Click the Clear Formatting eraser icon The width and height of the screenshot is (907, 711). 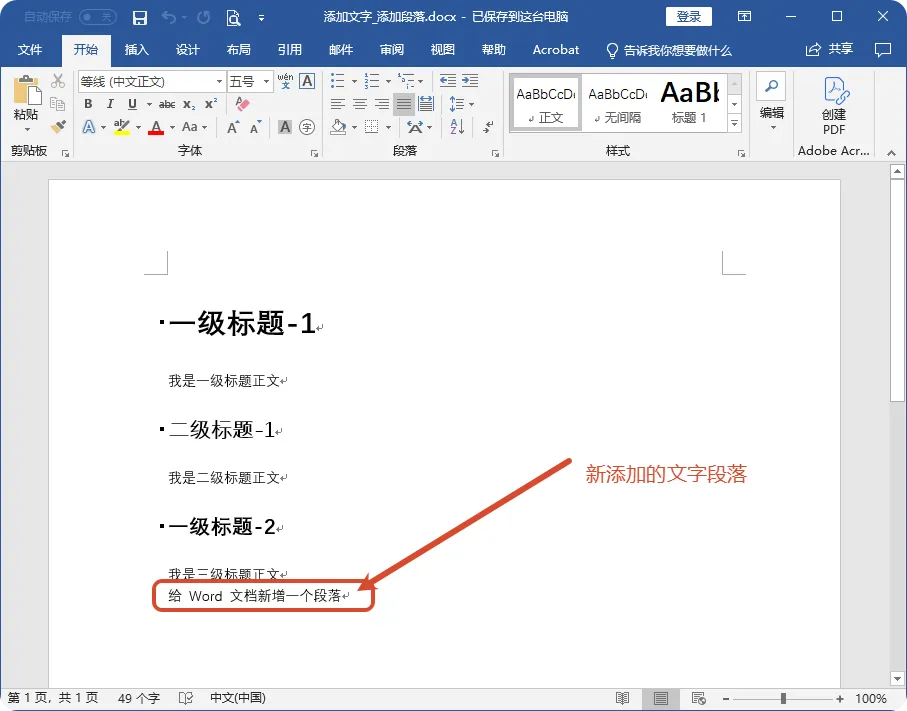[x=242, y=104]
